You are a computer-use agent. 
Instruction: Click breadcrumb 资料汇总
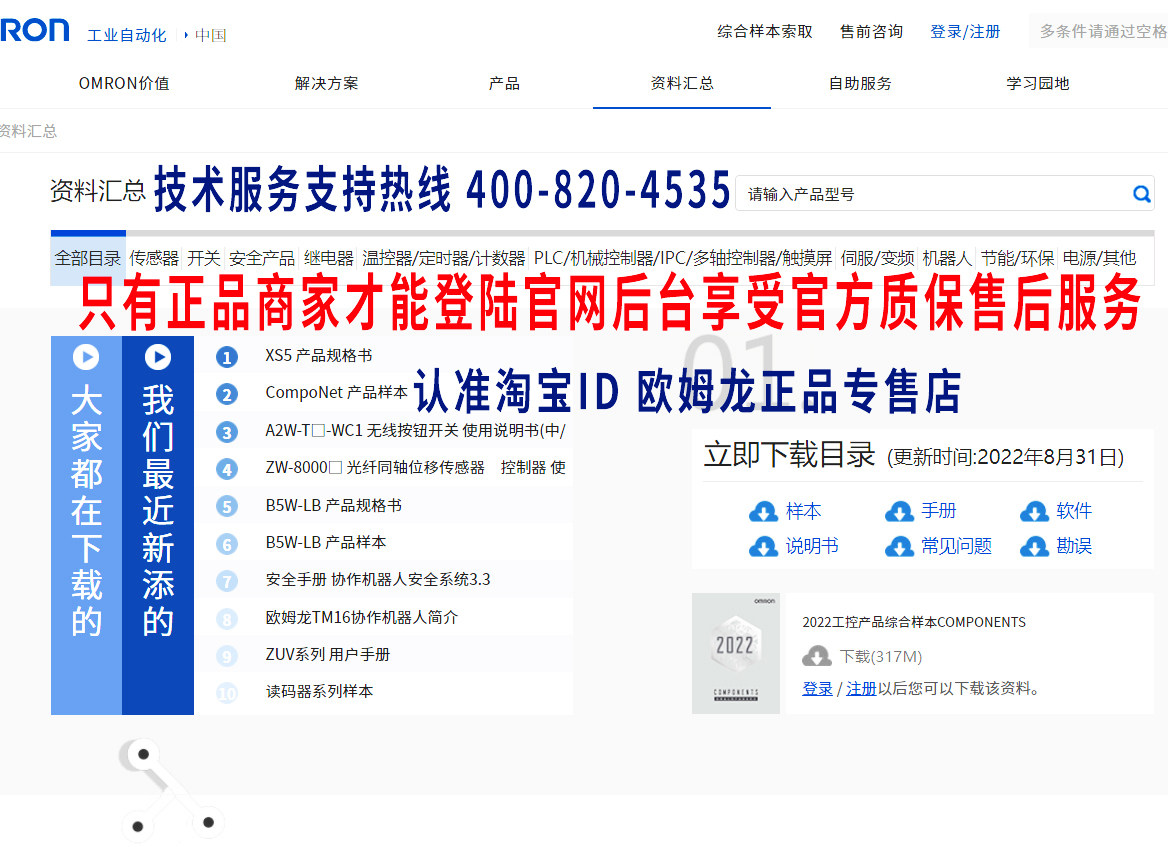(x=28, y=131)
